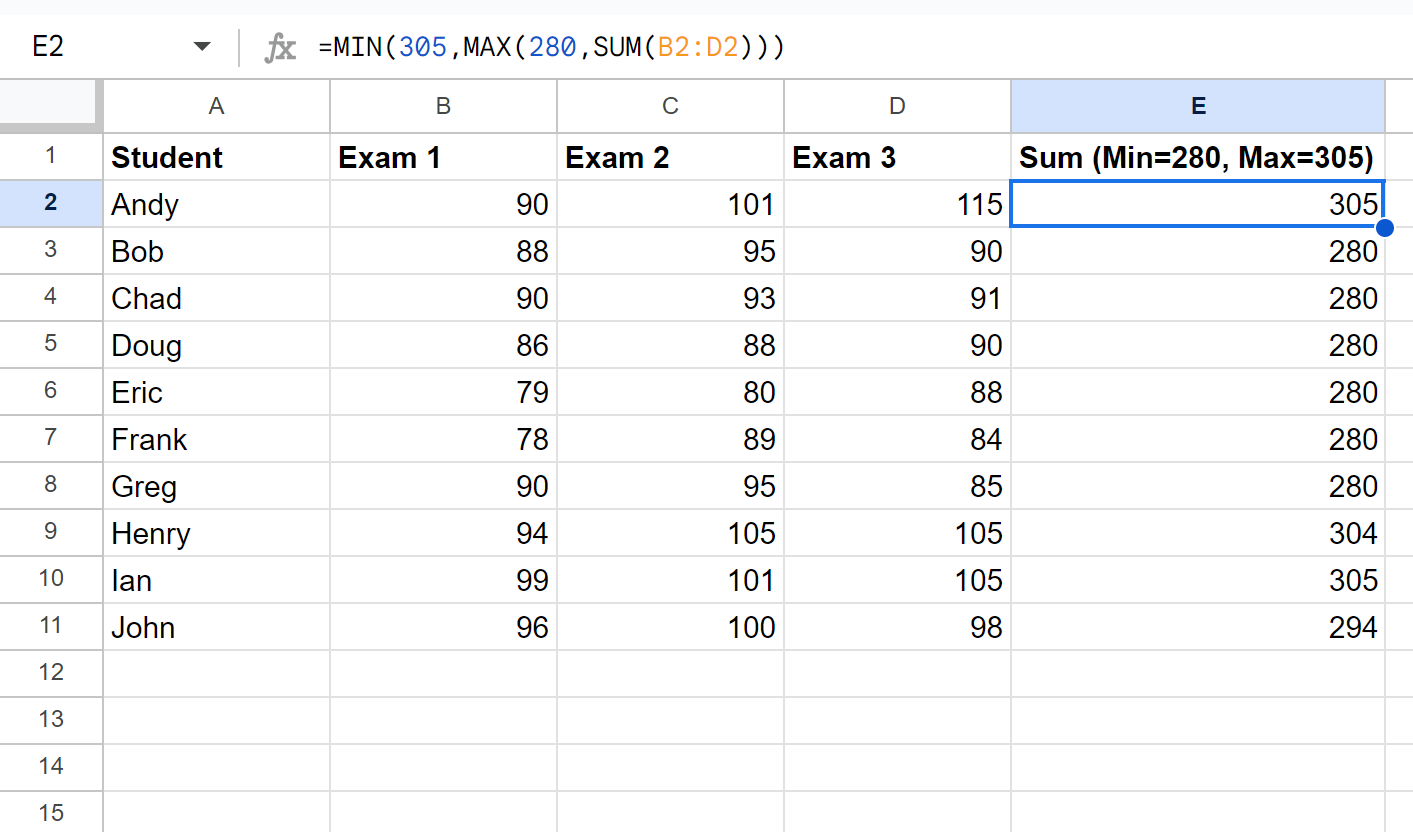Click the cell containing 'Frank'
Screen dimensions: 1413x832
[216, 439]
